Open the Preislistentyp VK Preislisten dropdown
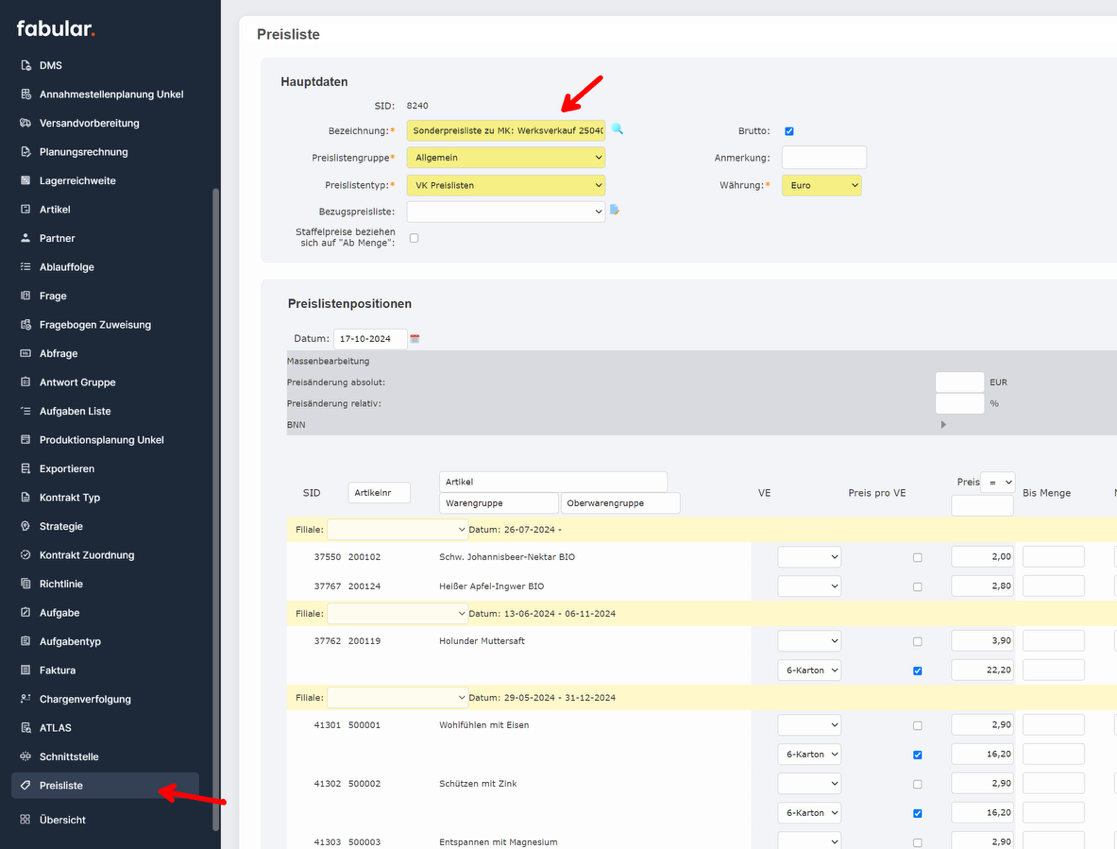This screenshot has height=849, width=1117. coord(505,185)
